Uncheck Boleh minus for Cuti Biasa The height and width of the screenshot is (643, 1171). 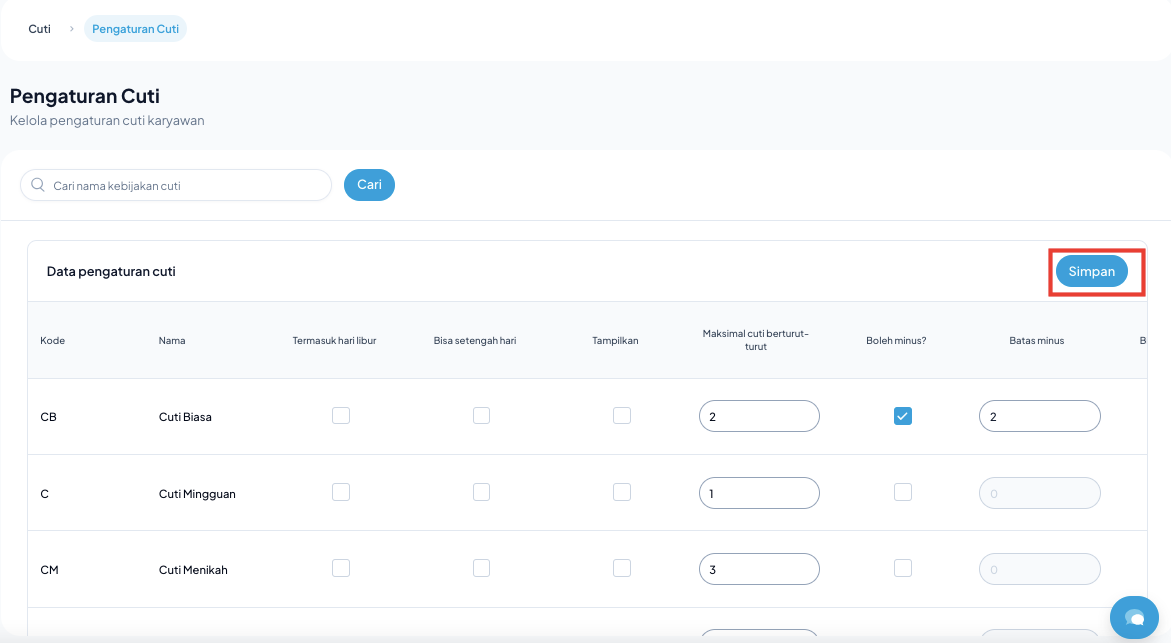click(x=903, y=416)
